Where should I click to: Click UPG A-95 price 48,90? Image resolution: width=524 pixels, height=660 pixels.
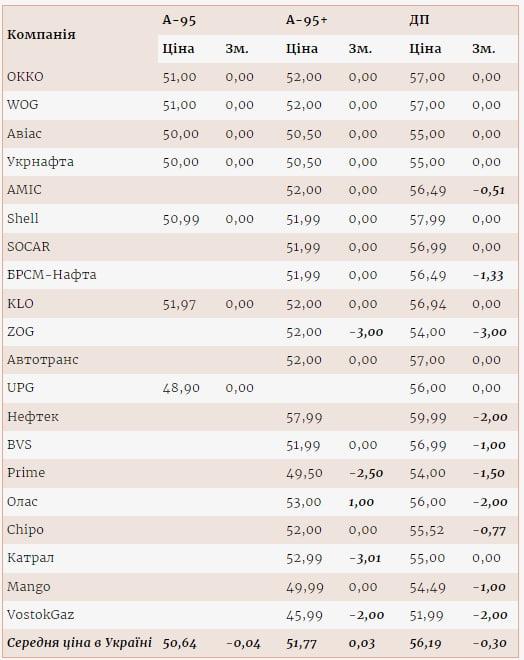click(x=181, y=388)
